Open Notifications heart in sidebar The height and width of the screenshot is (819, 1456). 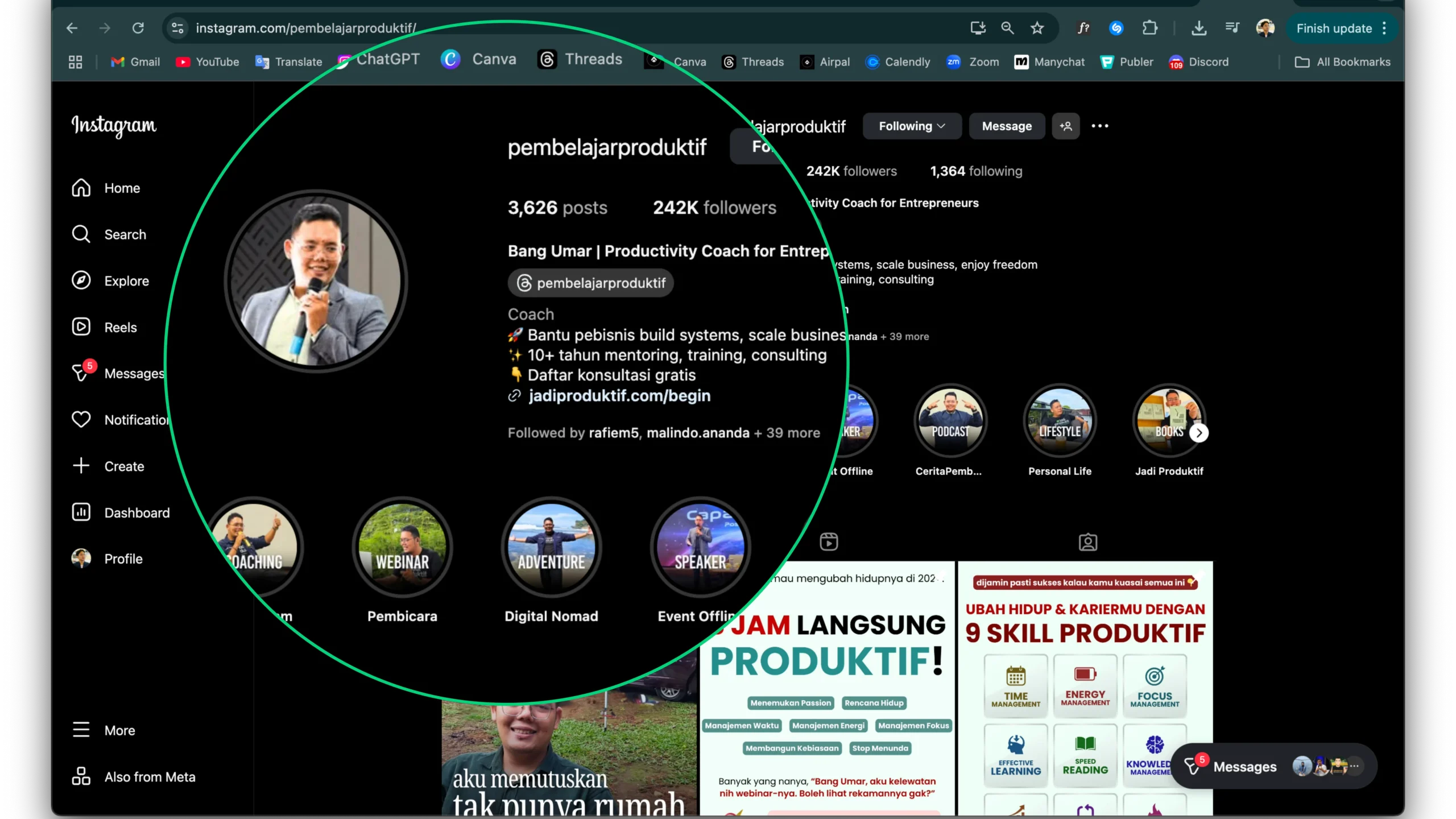[120, 420]
